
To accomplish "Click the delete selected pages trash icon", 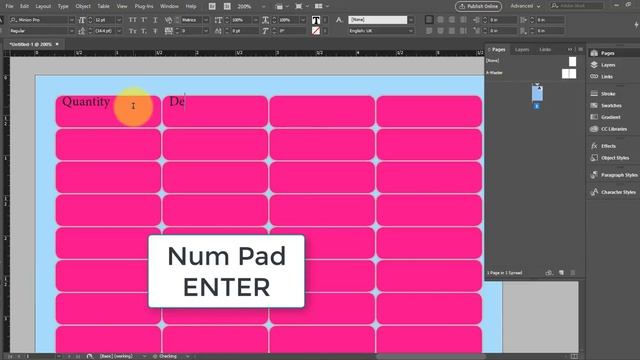I will tap(573, 272).
